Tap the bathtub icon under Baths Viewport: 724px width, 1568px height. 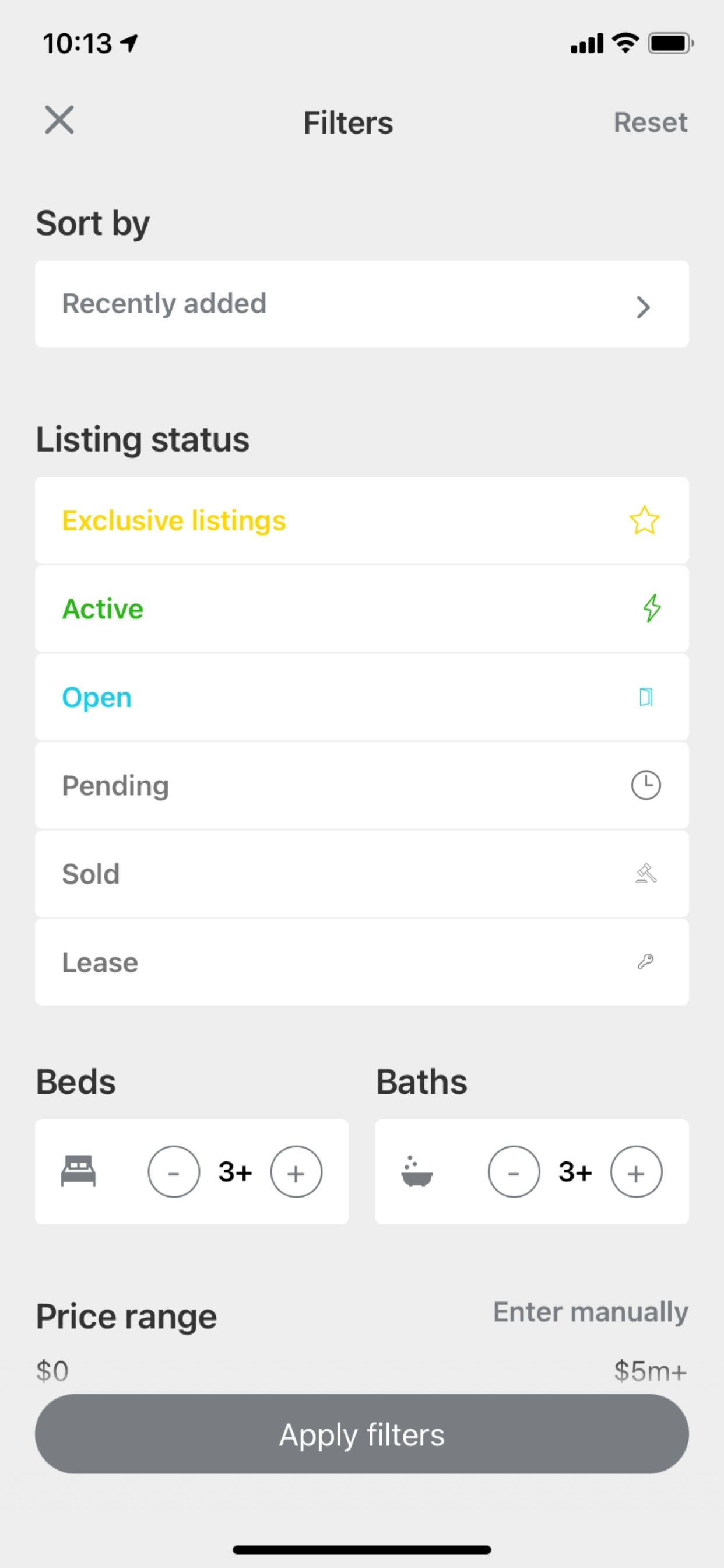417,1171
